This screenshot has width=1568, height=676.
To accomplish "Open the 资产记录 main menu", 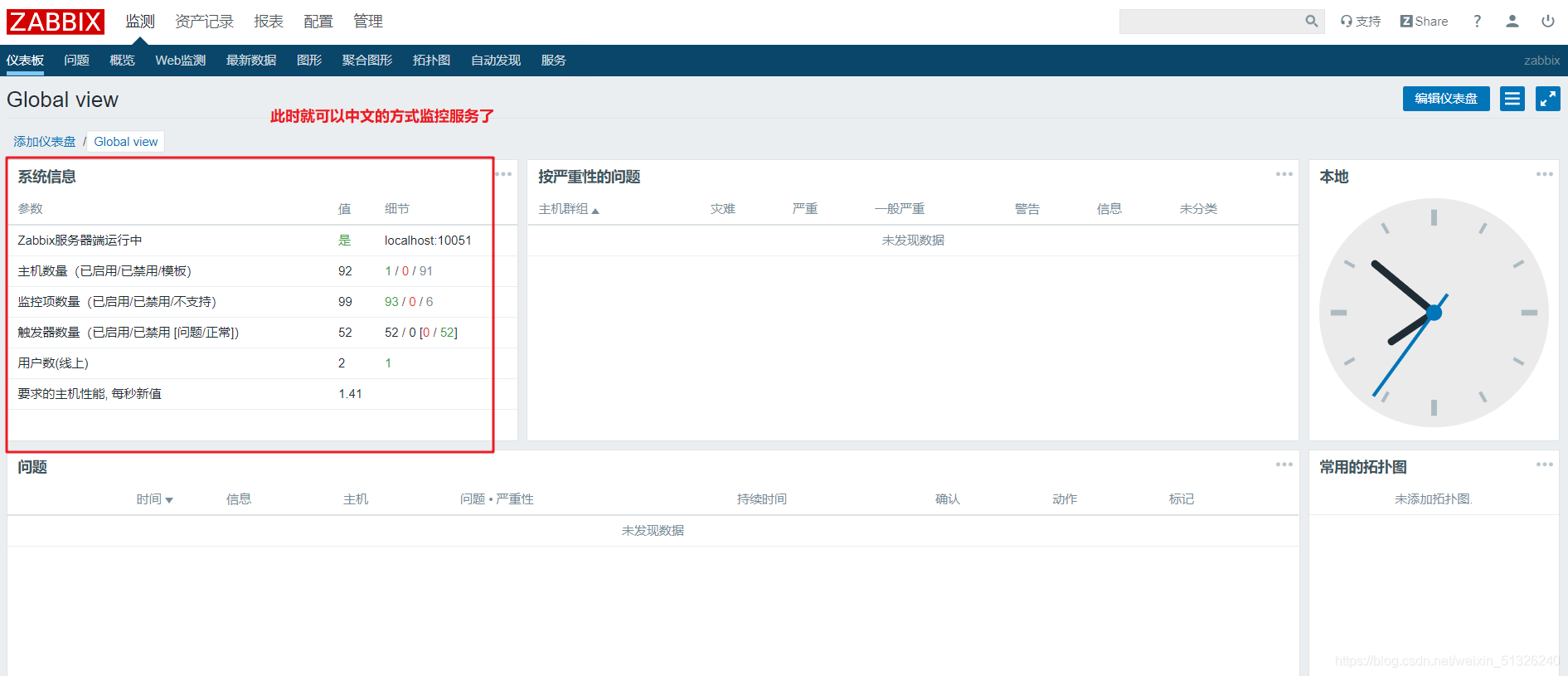I will pos(204,22).
